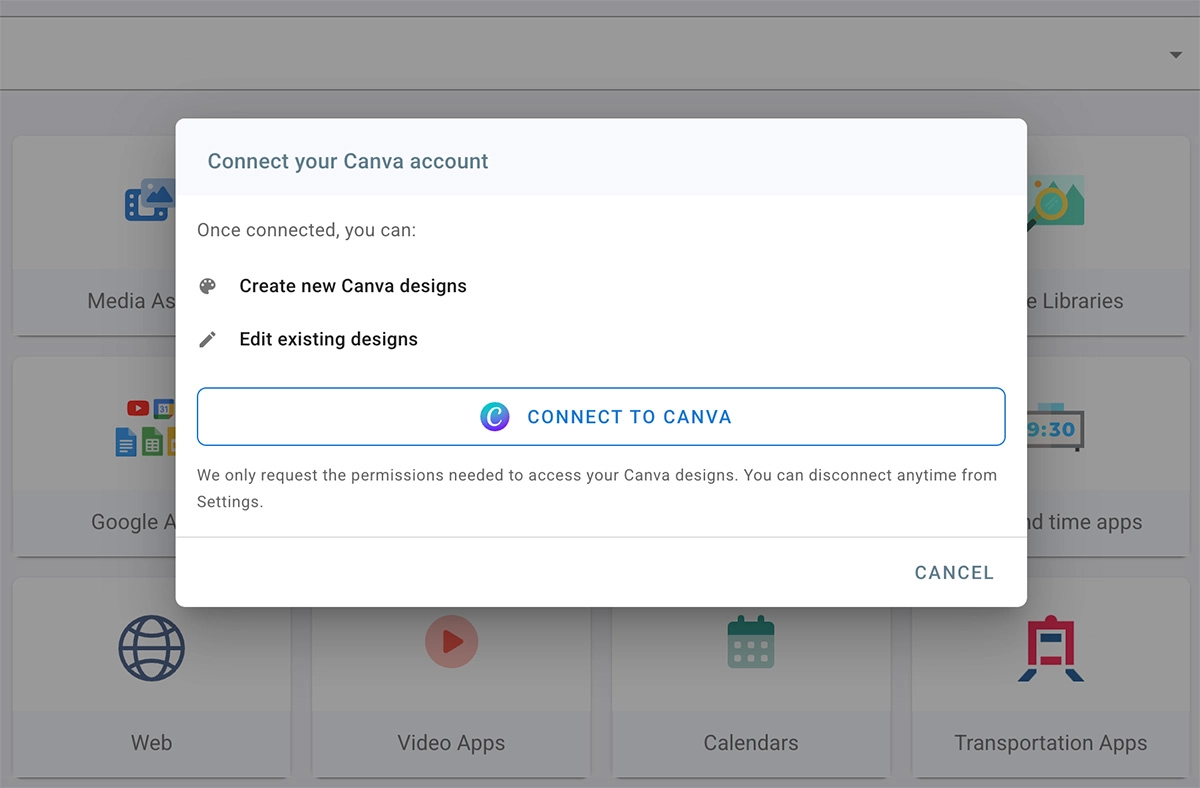This screenshot has height=788, width=1200.
Task: Click the pencil icon beside Edit existing designs
Action: [208, 338]
